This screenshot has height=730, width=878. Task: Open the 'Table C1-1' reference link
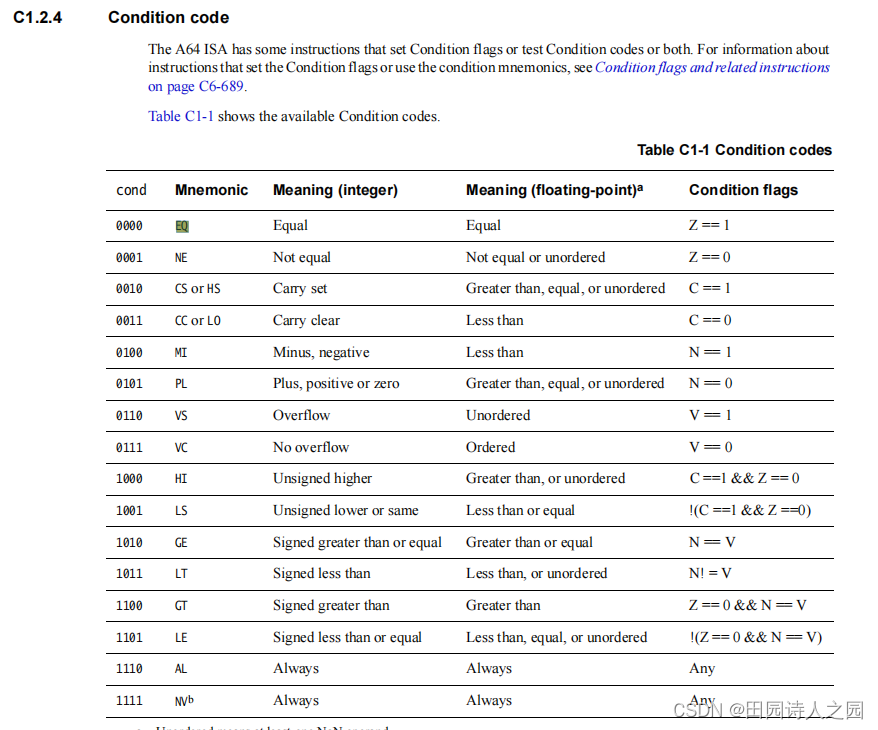click(180, 116)
